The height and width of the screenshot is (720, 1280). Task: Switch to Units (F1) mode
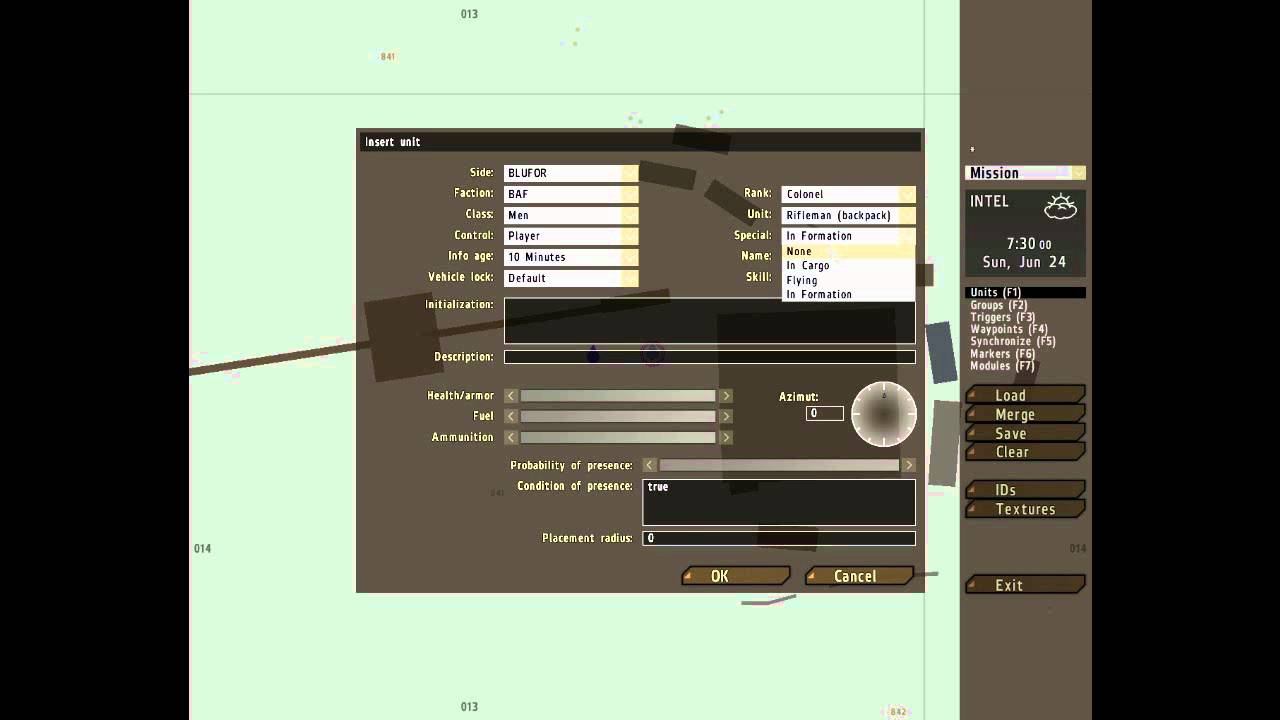tap(1025, 293)
